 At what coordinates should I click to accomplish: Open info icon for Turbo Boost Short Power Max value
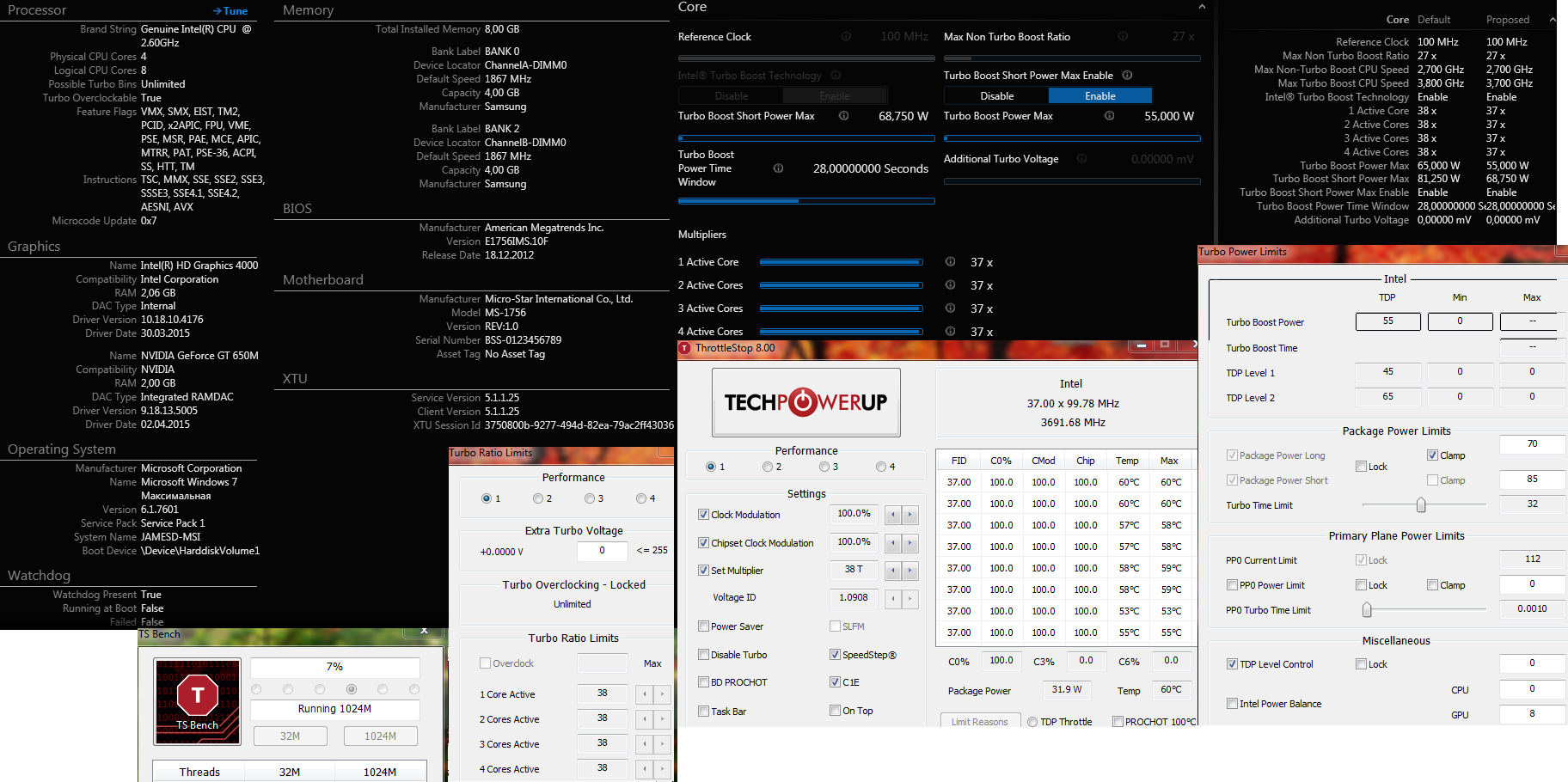pos(843,115)
